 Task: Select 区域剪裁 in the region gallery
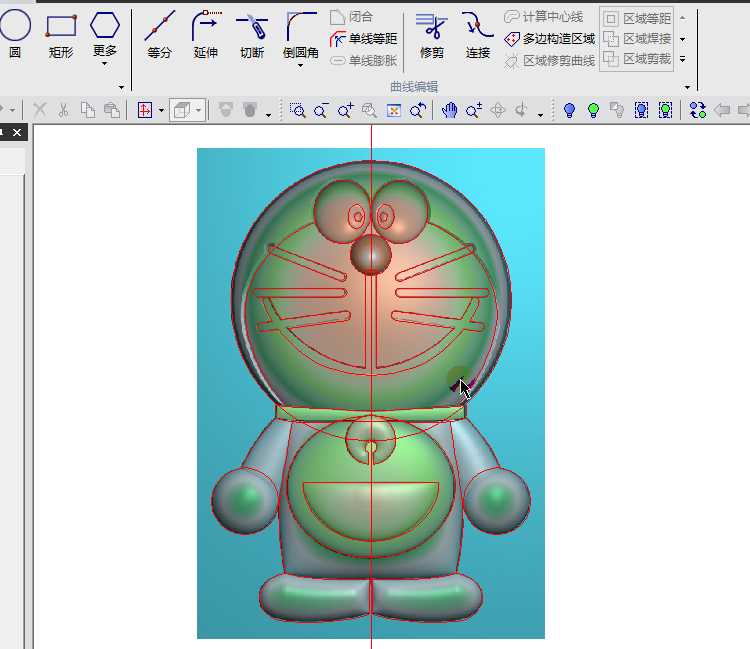coord(637,59)
